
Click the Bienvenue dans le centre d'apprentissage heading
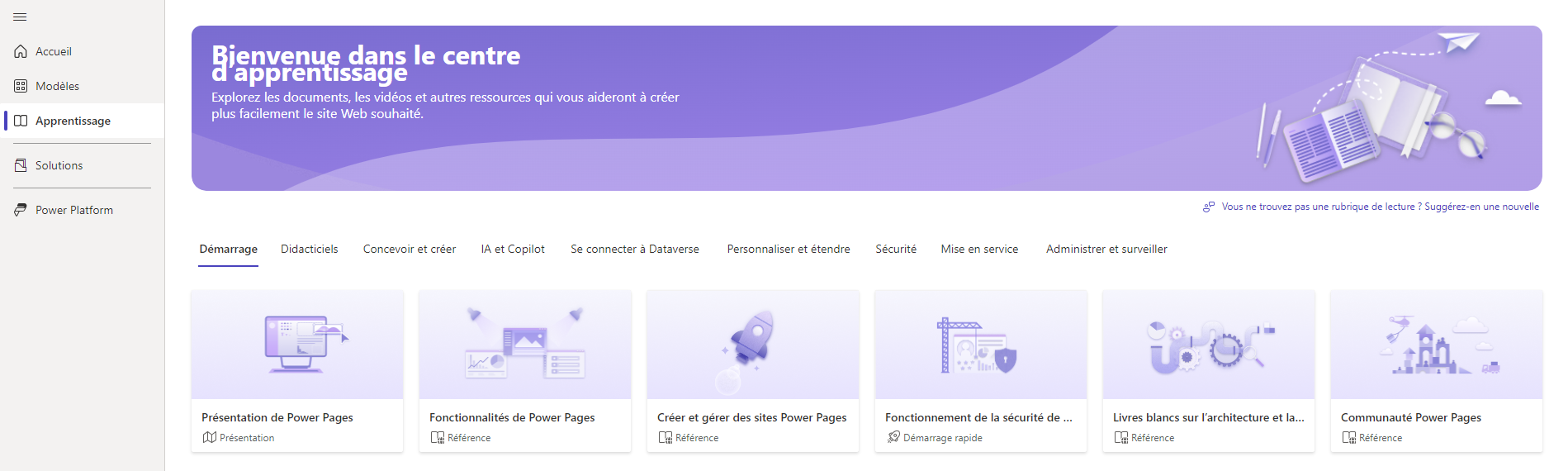[x=366, y=64]
